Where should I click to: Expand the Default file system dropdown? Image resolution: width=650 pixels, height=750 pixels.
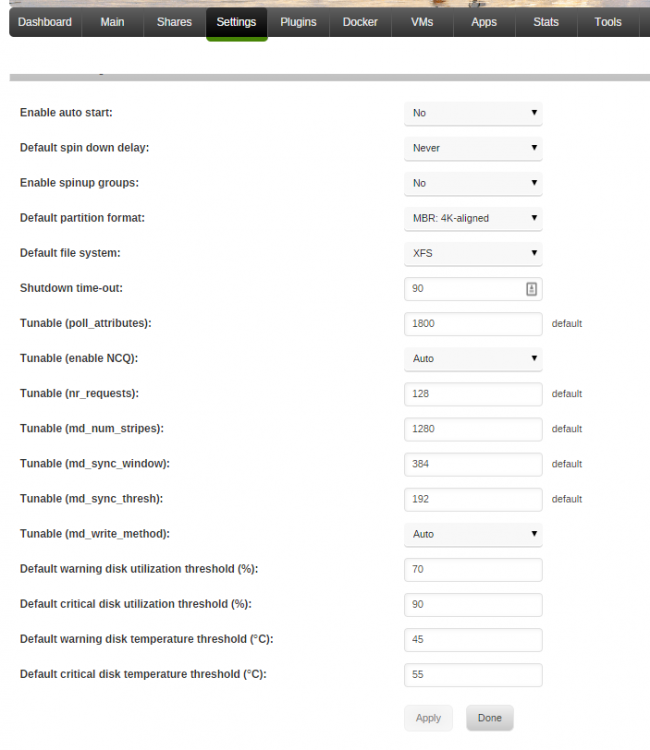coord(473,254)
